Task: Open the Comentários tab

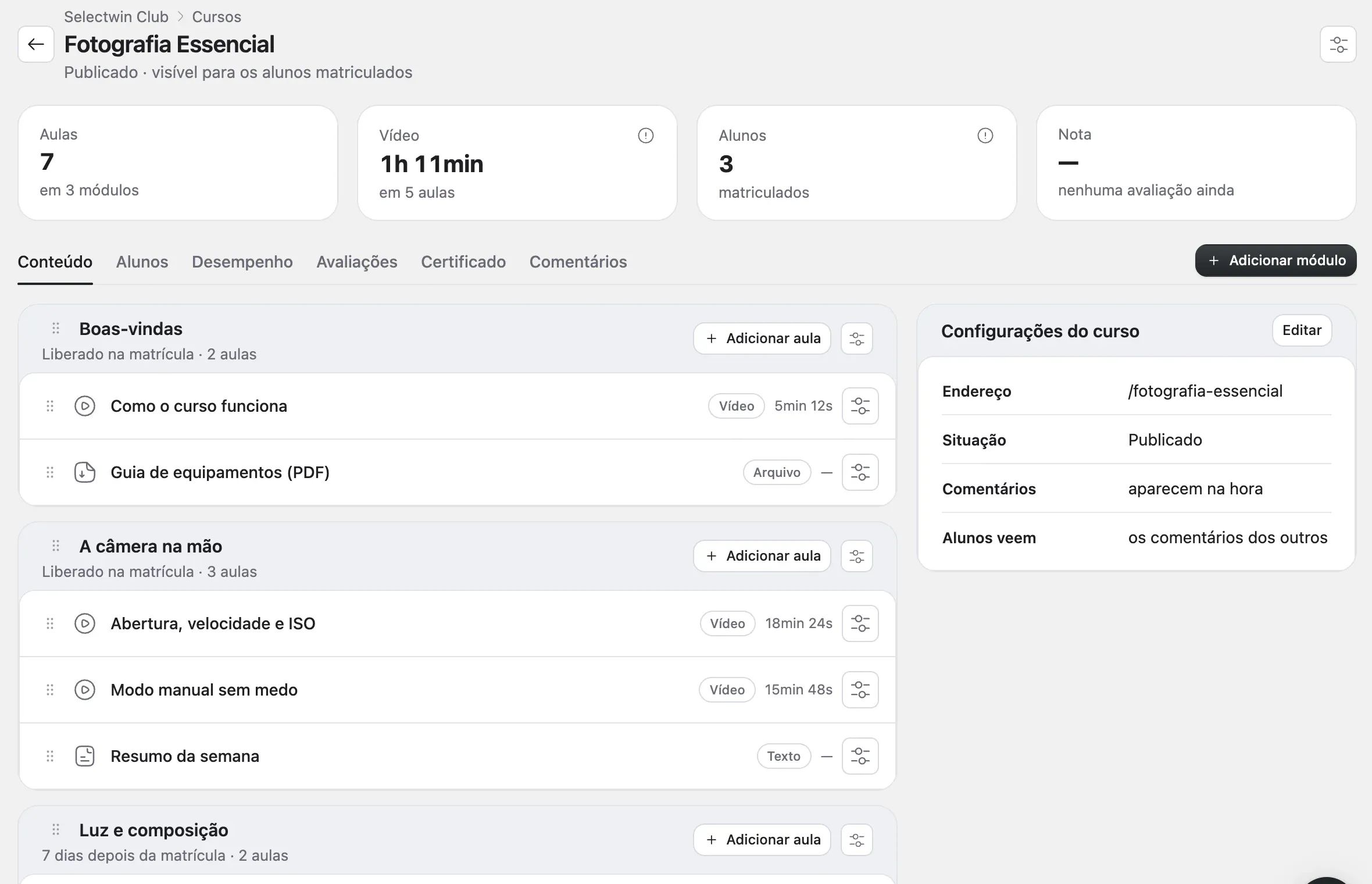Action: click(578, 262)
